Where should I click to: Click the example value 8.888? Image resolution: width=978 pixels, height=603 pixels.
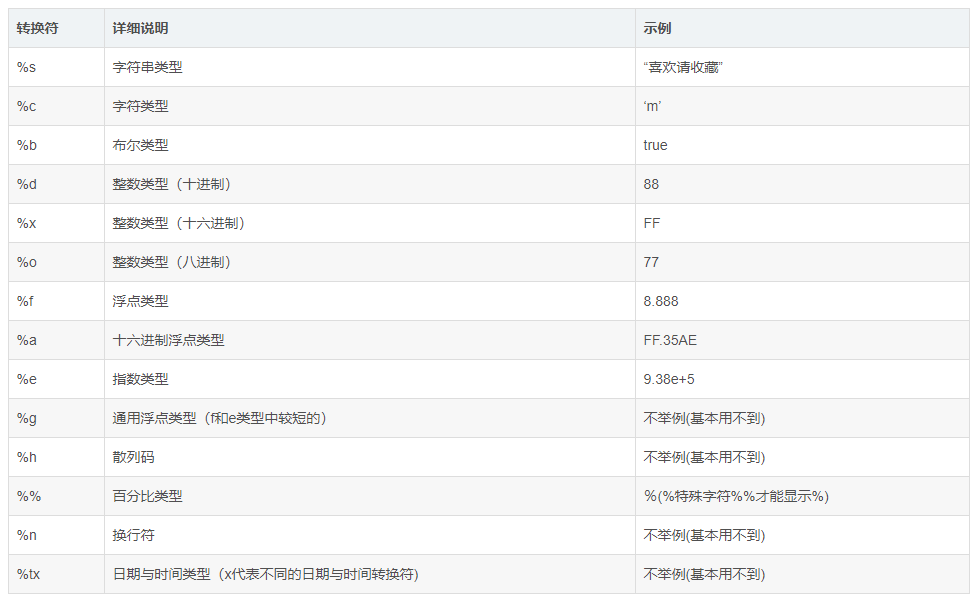[x=661, y=301]
